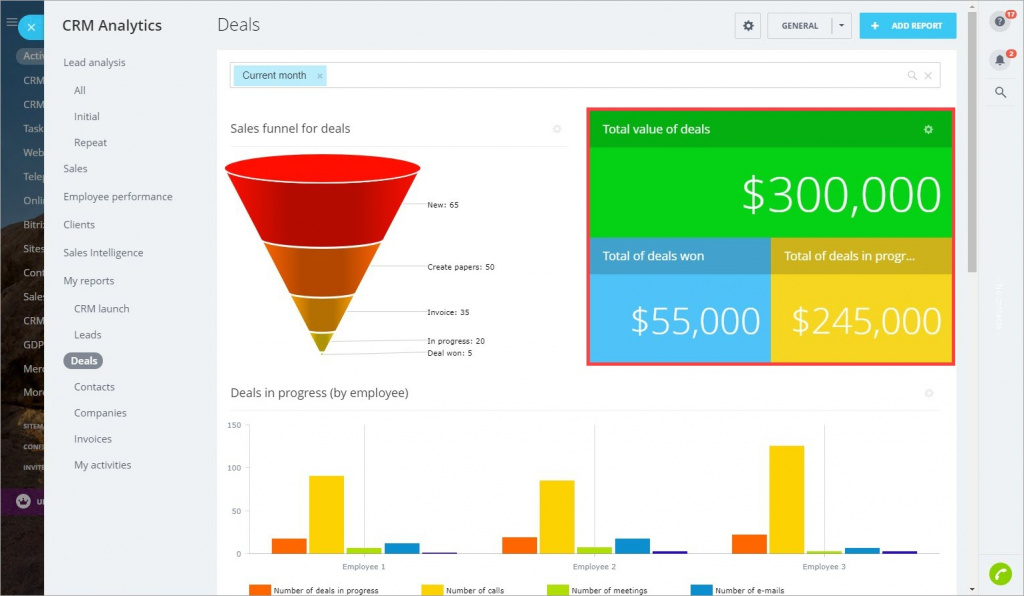Open the green telephony phone icon

999,573
